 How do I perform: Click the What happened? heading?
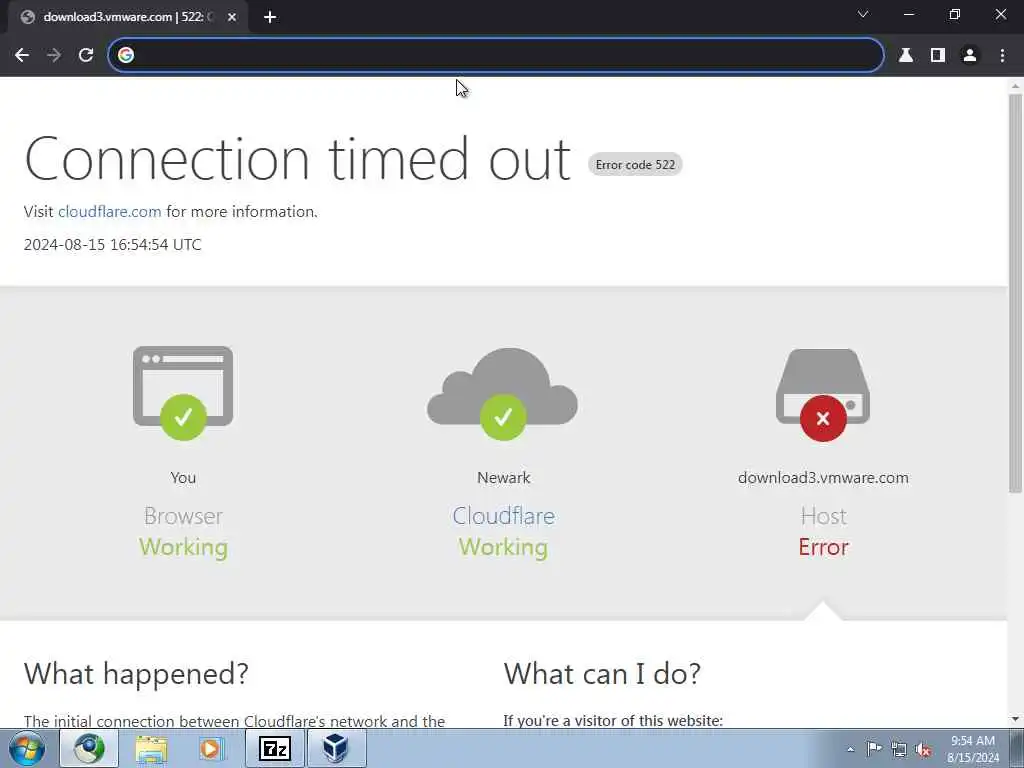tap(136, 673)
